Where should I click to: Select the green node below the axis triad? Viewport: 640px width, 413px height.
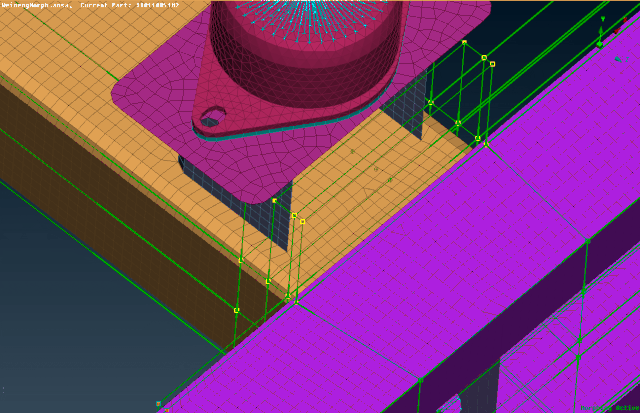(598, 44)
